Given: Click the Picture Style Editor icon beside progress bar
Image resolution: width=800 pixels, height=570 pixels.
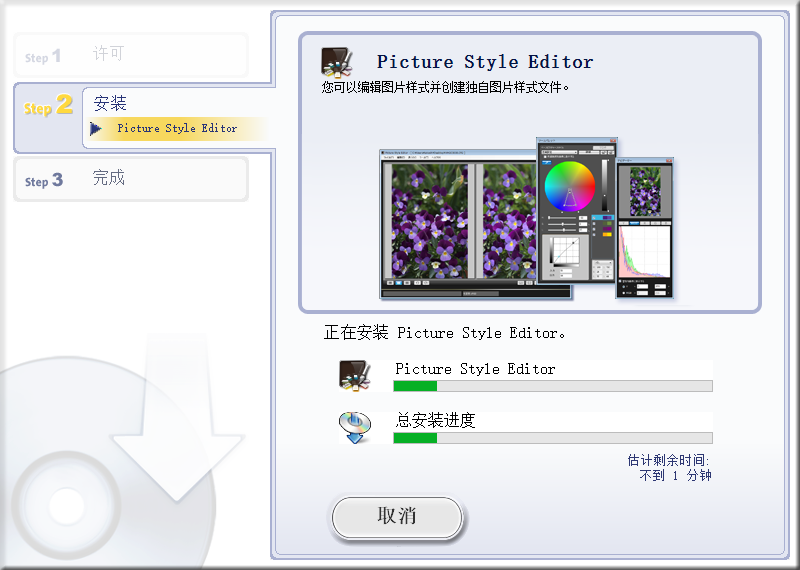Looking at the screenshot, I should point(355,376).
